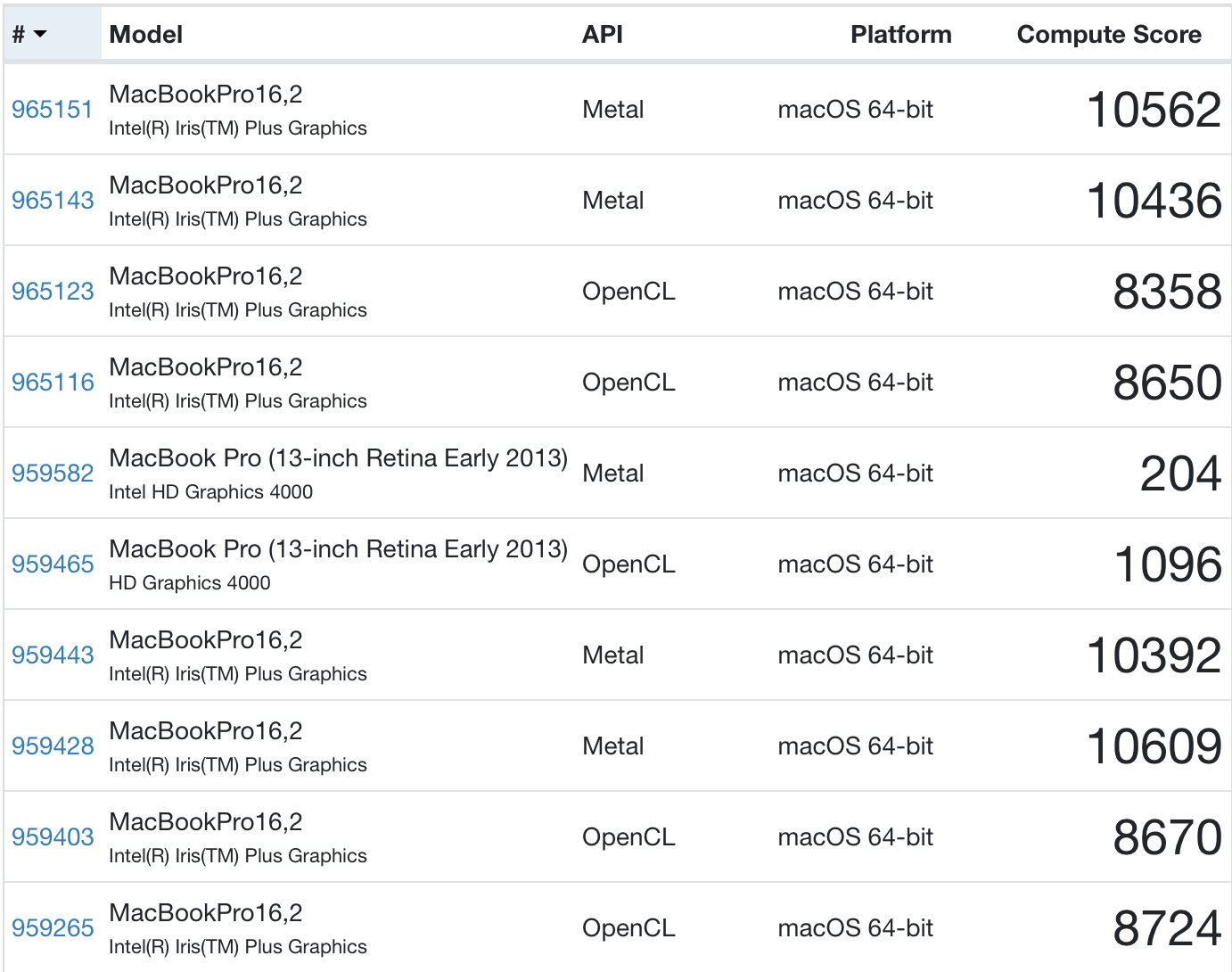1232x972 pixels.
Task: Click the API column header
Action: pos(603,35)
